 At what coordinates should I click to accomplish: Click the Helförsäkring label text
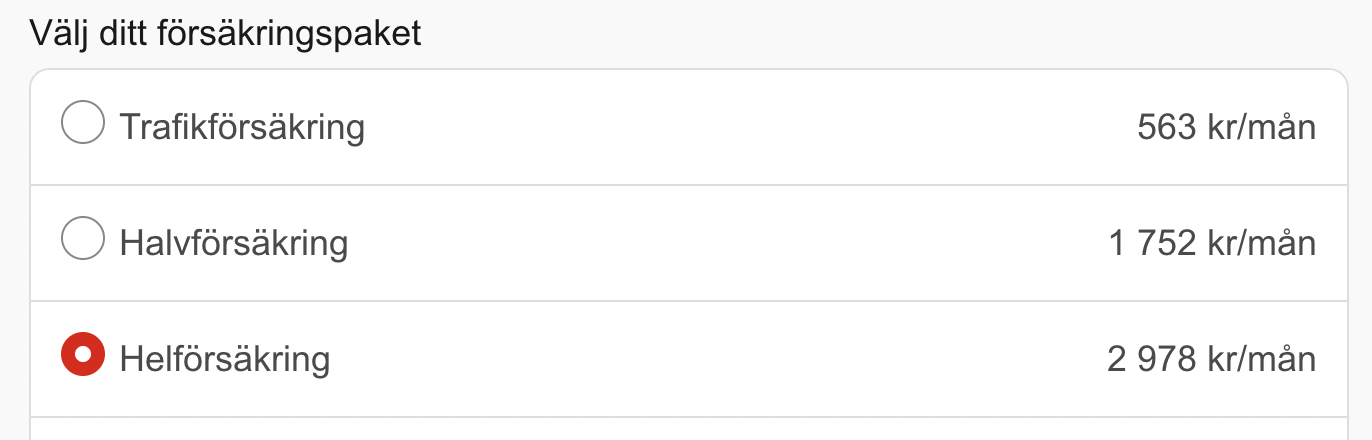coord(225,359)
